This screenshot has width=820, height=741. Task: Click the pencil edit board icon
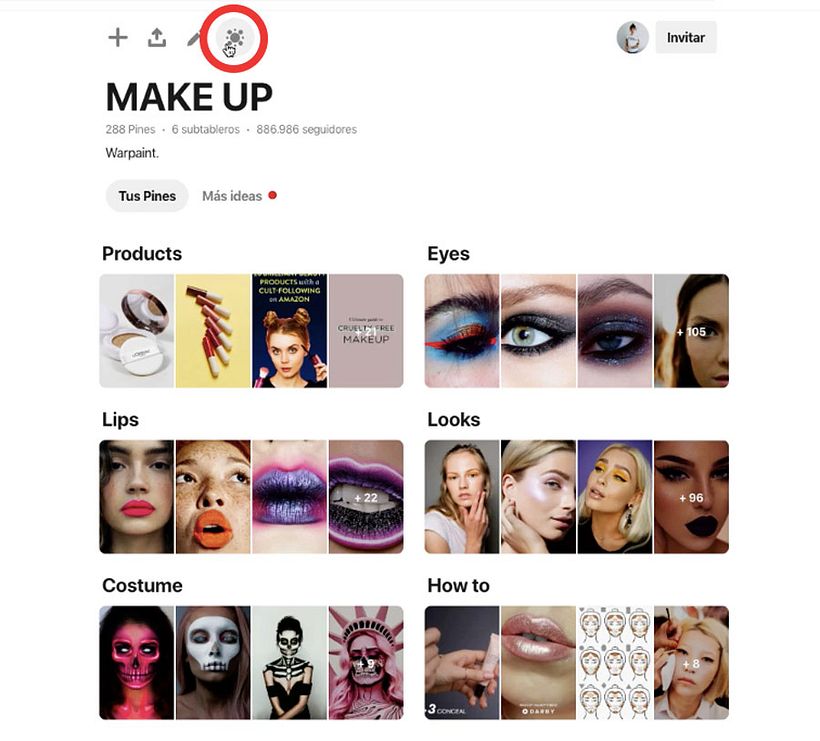point(193,39)
